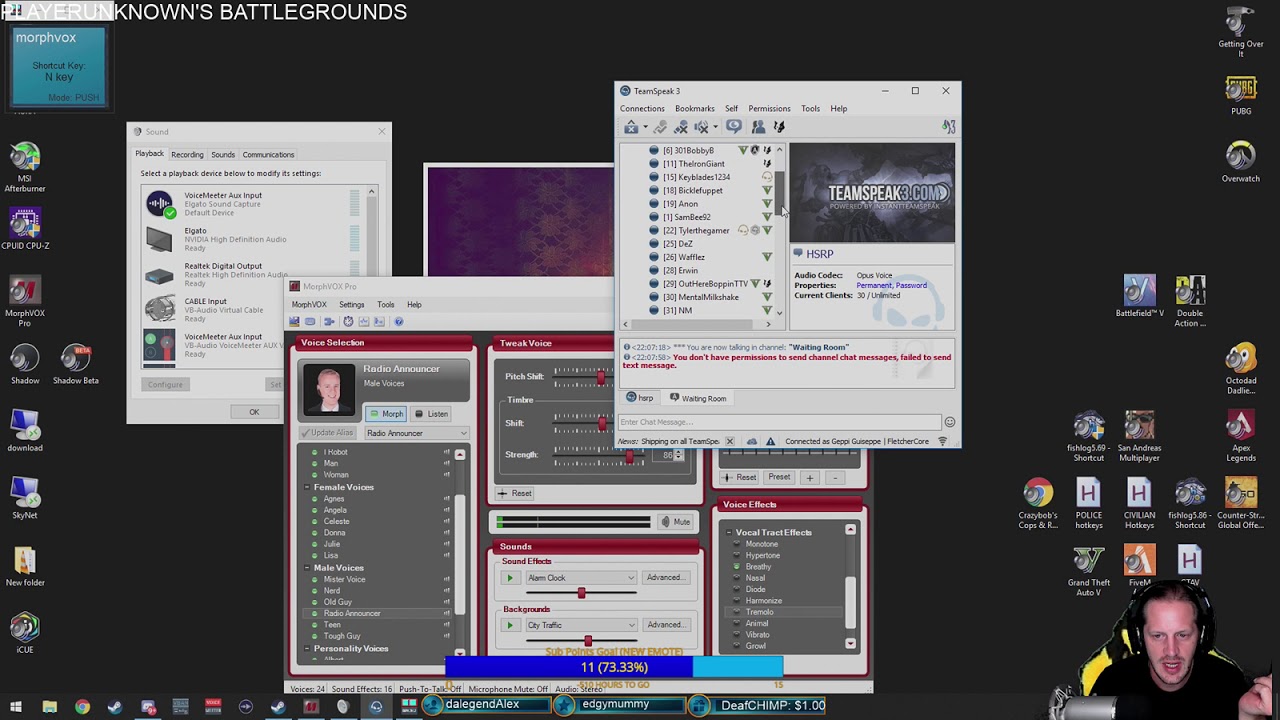Open Steam from the Windows taskbar

coord(115,707)
